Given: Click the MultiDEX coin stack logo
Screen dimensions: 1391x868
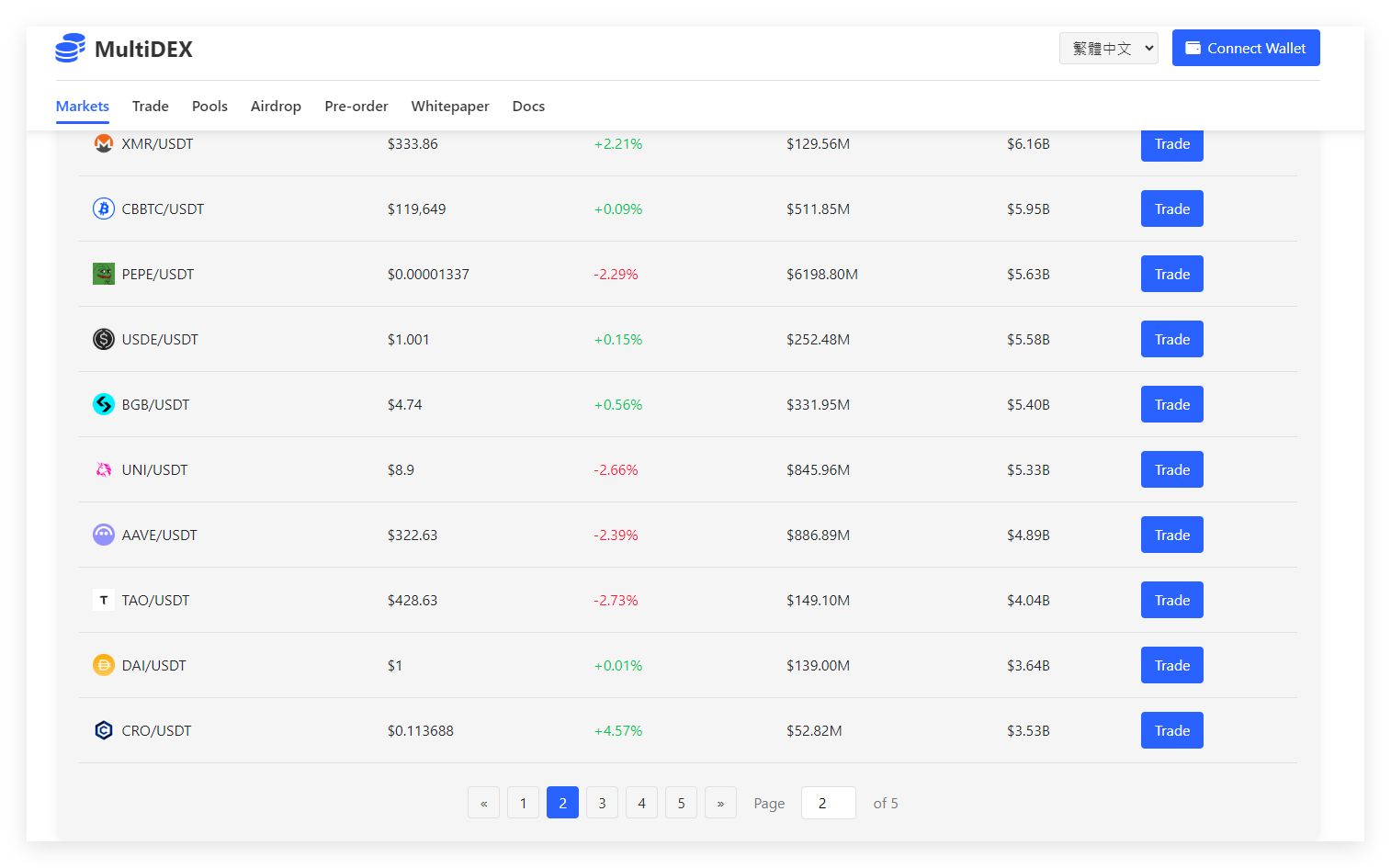Looking at the screenshot, I should (70, 49).
